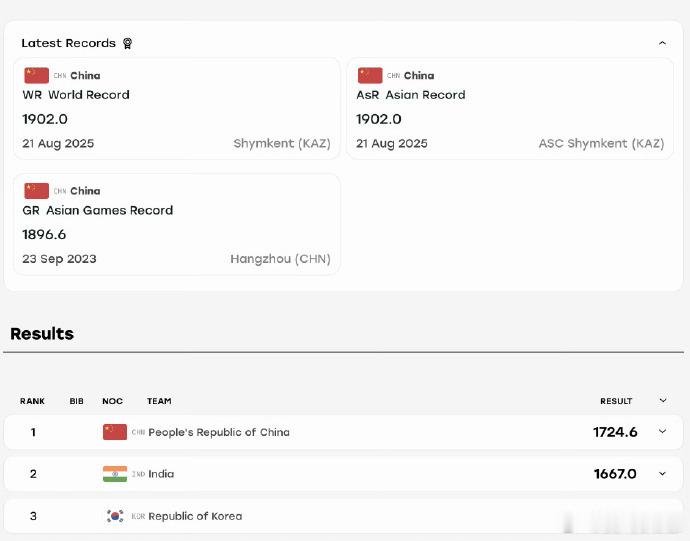Viewport: 690px width, 541px height.
Task: Click China flag in Asian Record card
Action: point(370,76)
